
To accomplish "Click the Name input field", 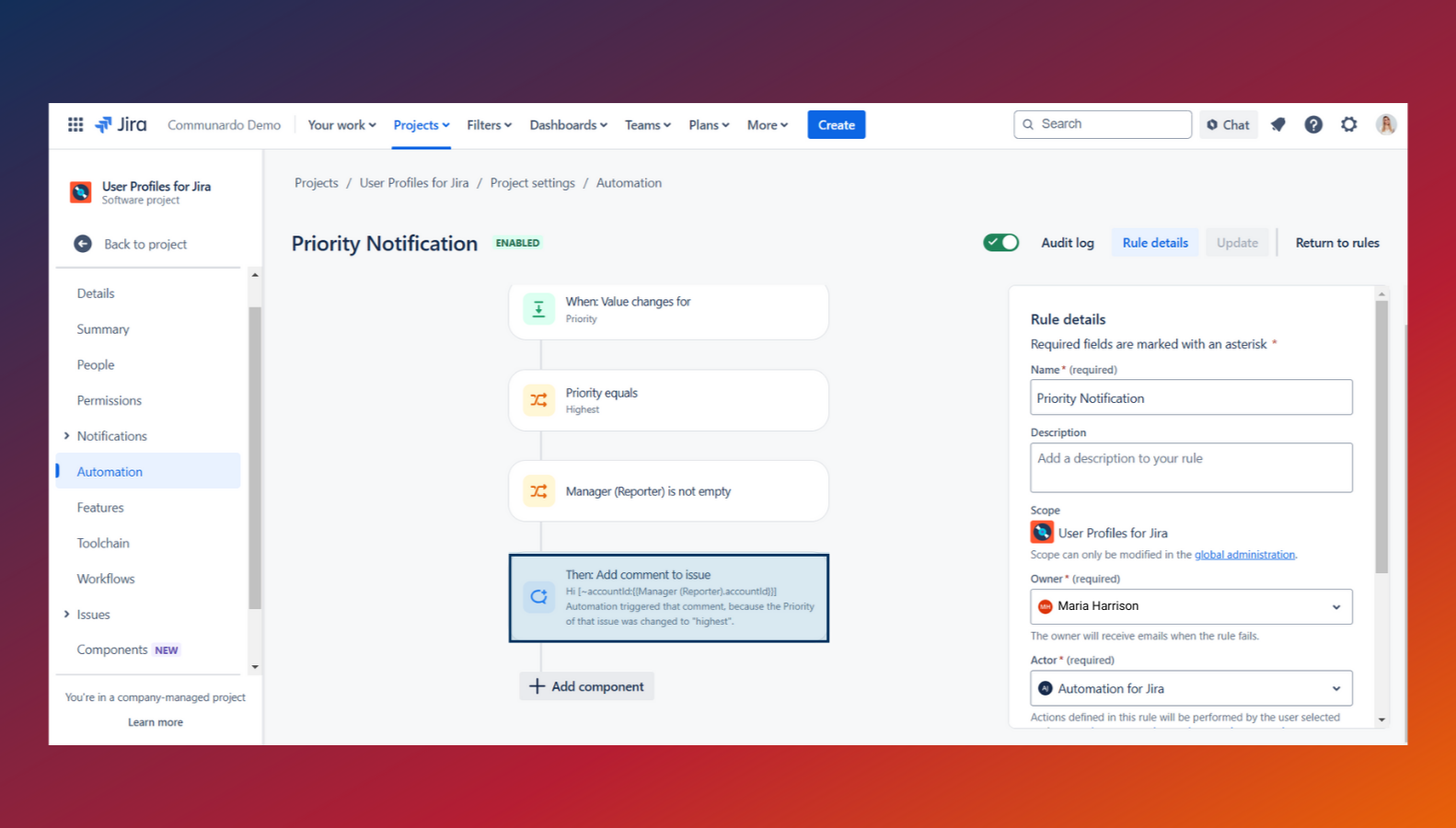I will coord(1192,397).
